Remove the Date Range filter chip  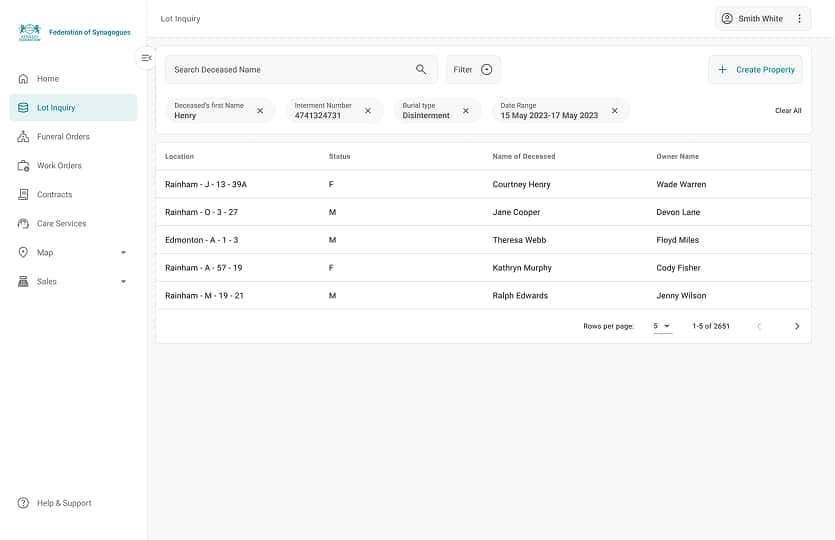614,111
